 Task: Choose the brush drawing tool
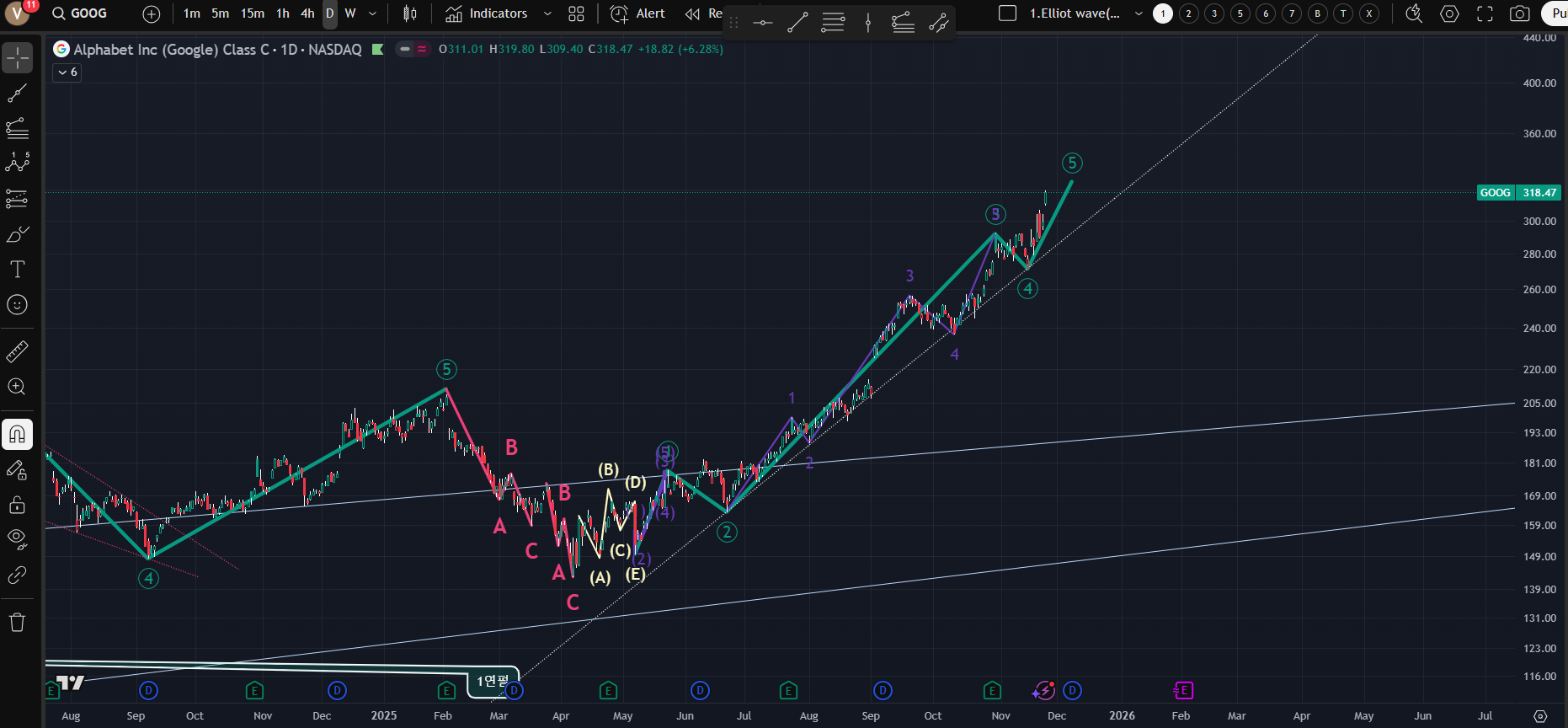coord(17,234)
